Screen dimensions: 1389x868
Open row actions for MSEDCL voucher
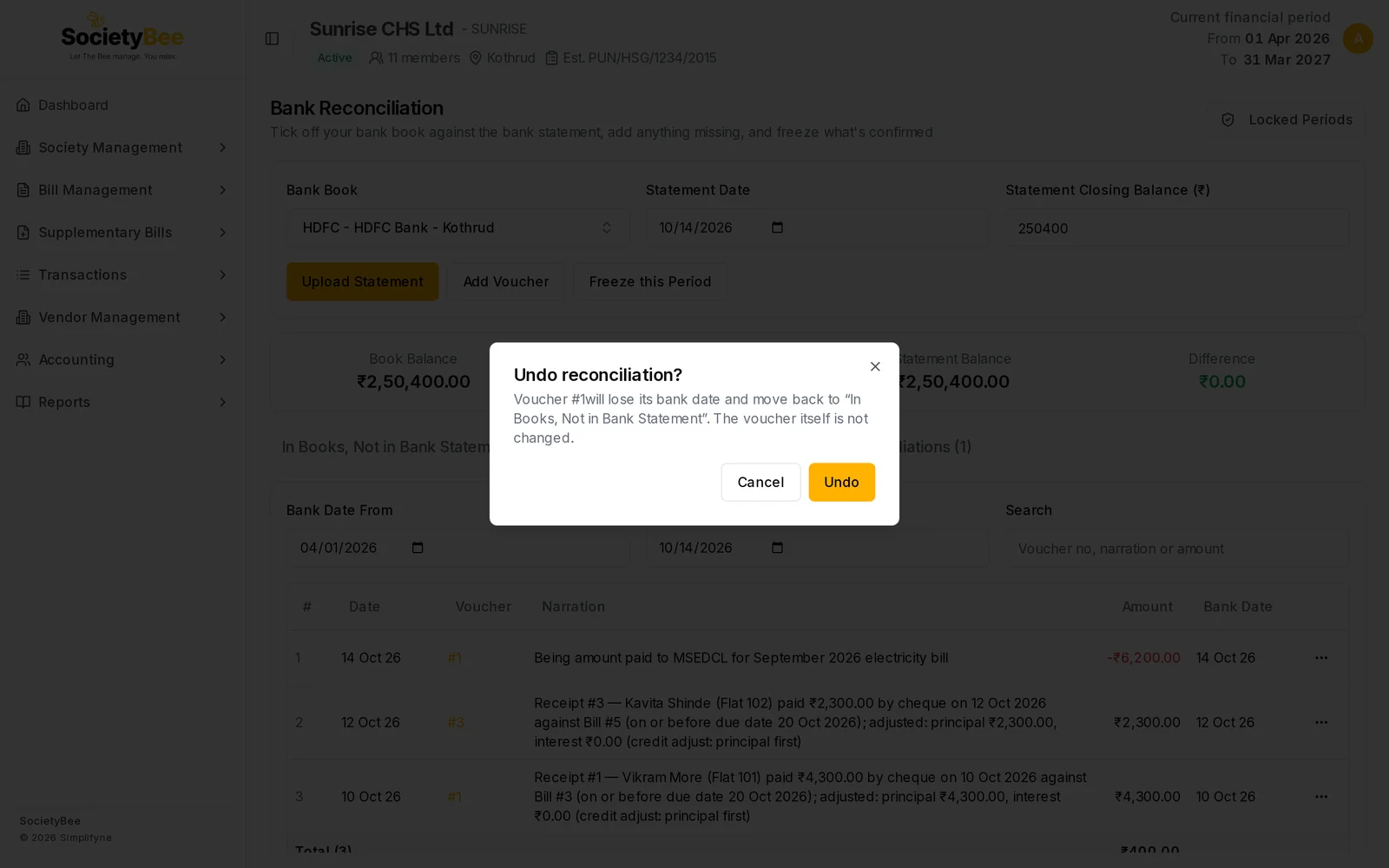[x=1321, y=658]
